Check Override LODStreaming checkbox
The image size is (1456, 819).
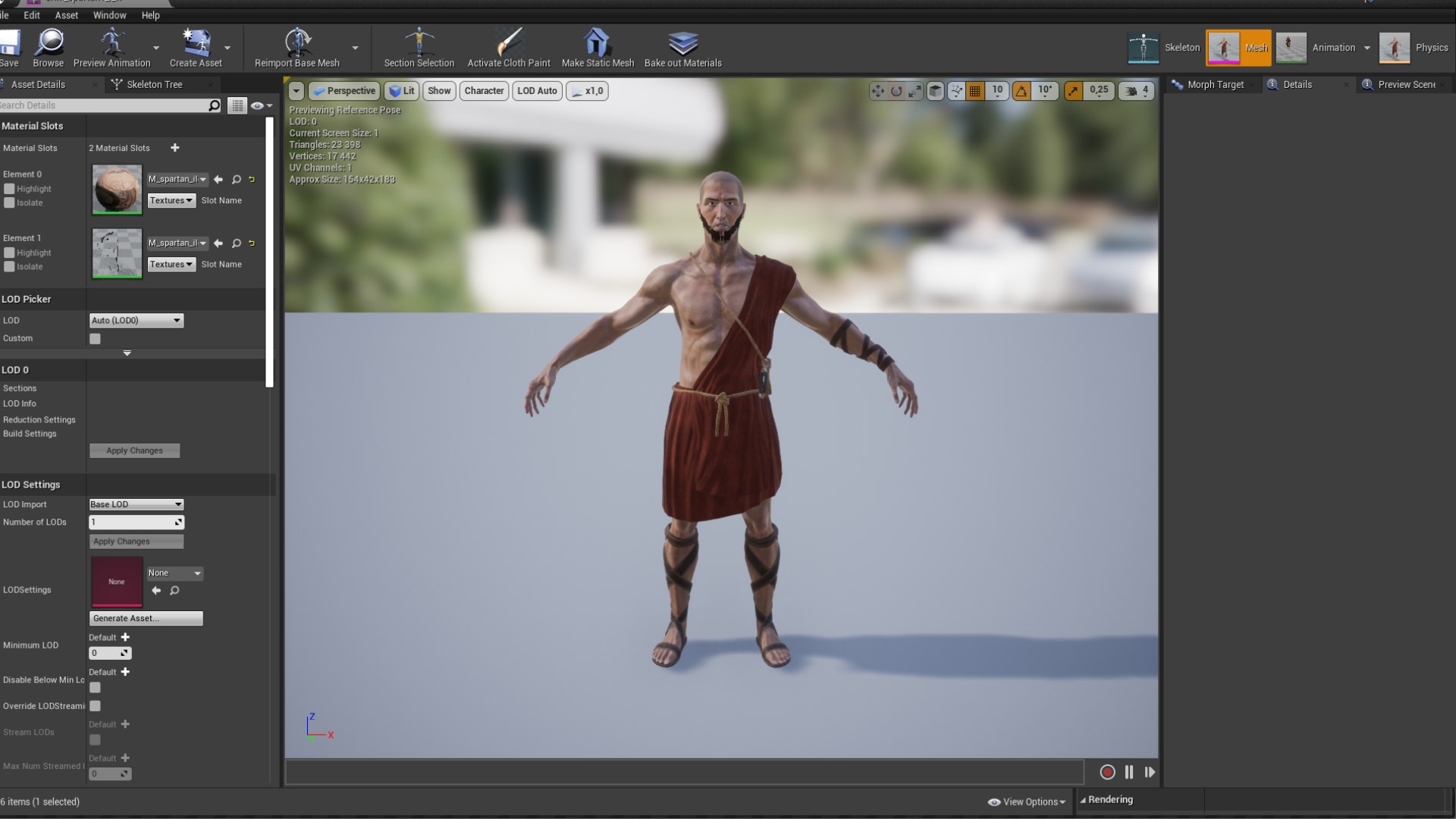pyautogui.click(x=95, y=706)
